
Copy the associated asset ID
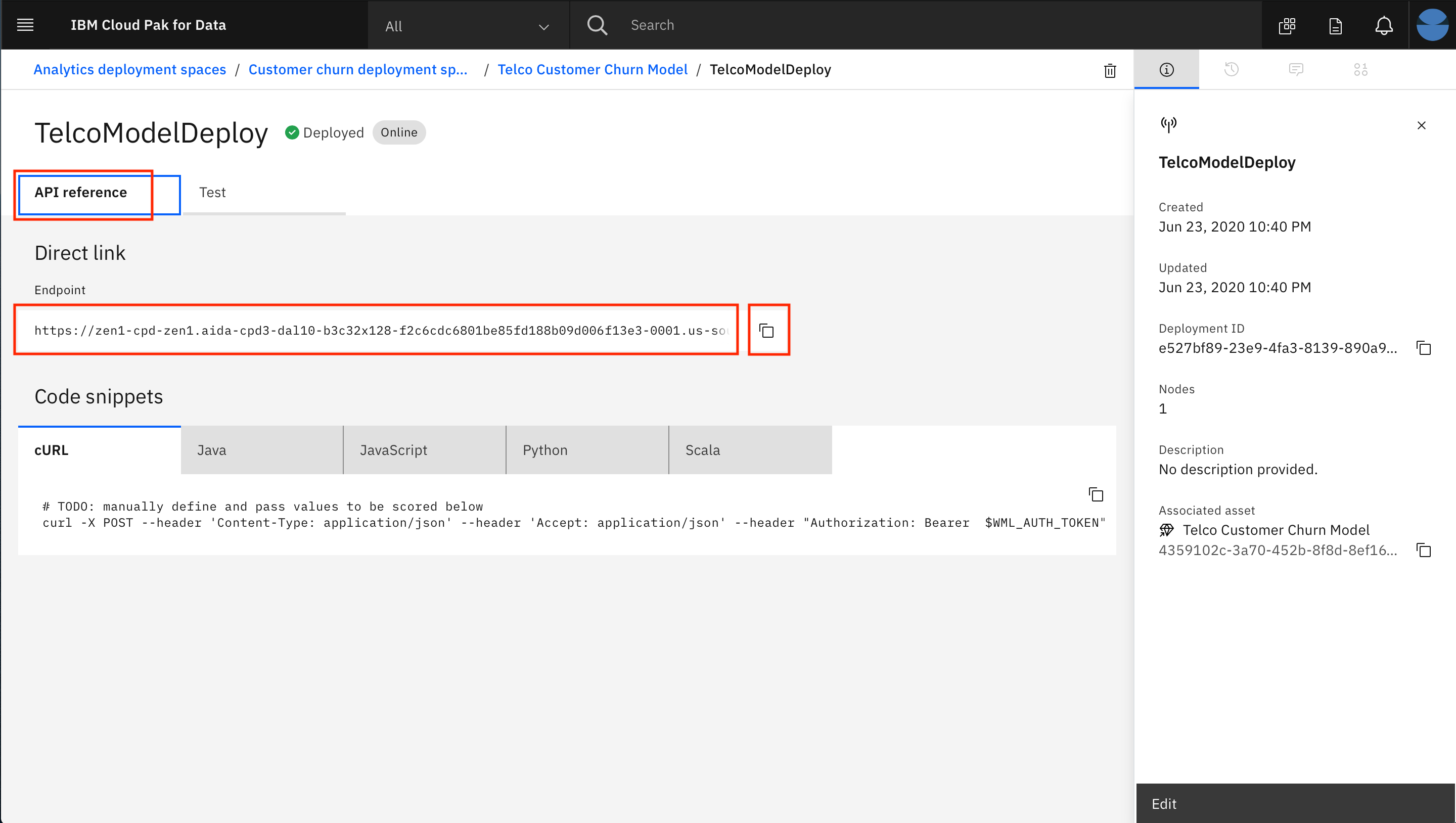[1423, 550]
